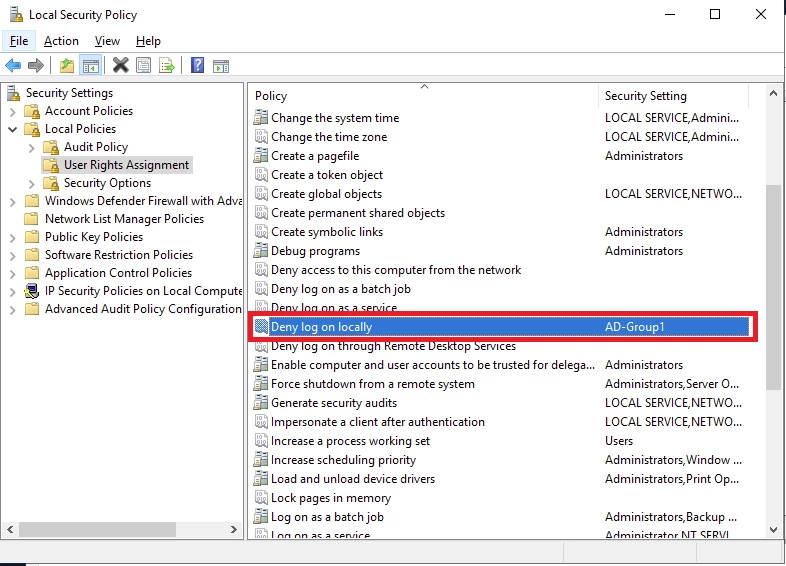Expand the Account Policies node
Image resolution: width=786 pixels, height=566 pixels.
13,111
